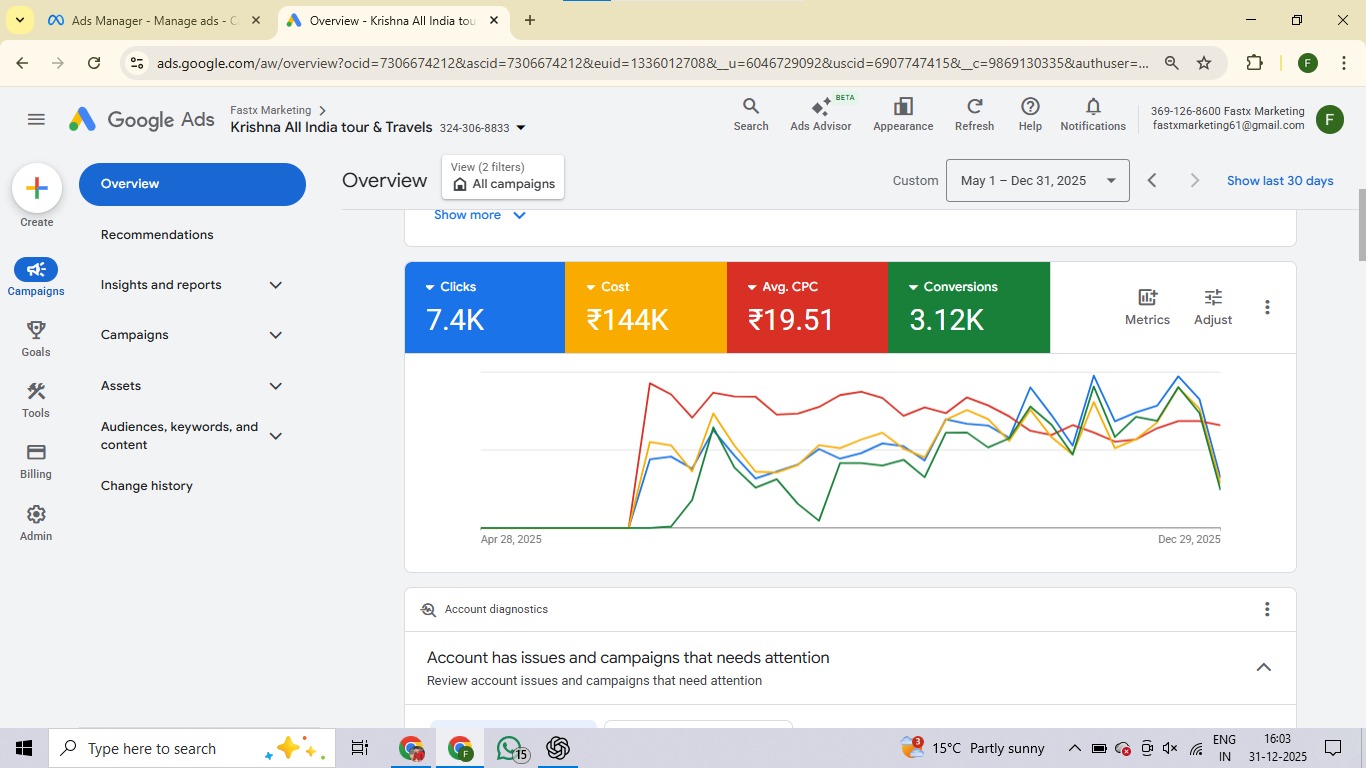Click the Show last 30 days link

(x=1280, y=181)
